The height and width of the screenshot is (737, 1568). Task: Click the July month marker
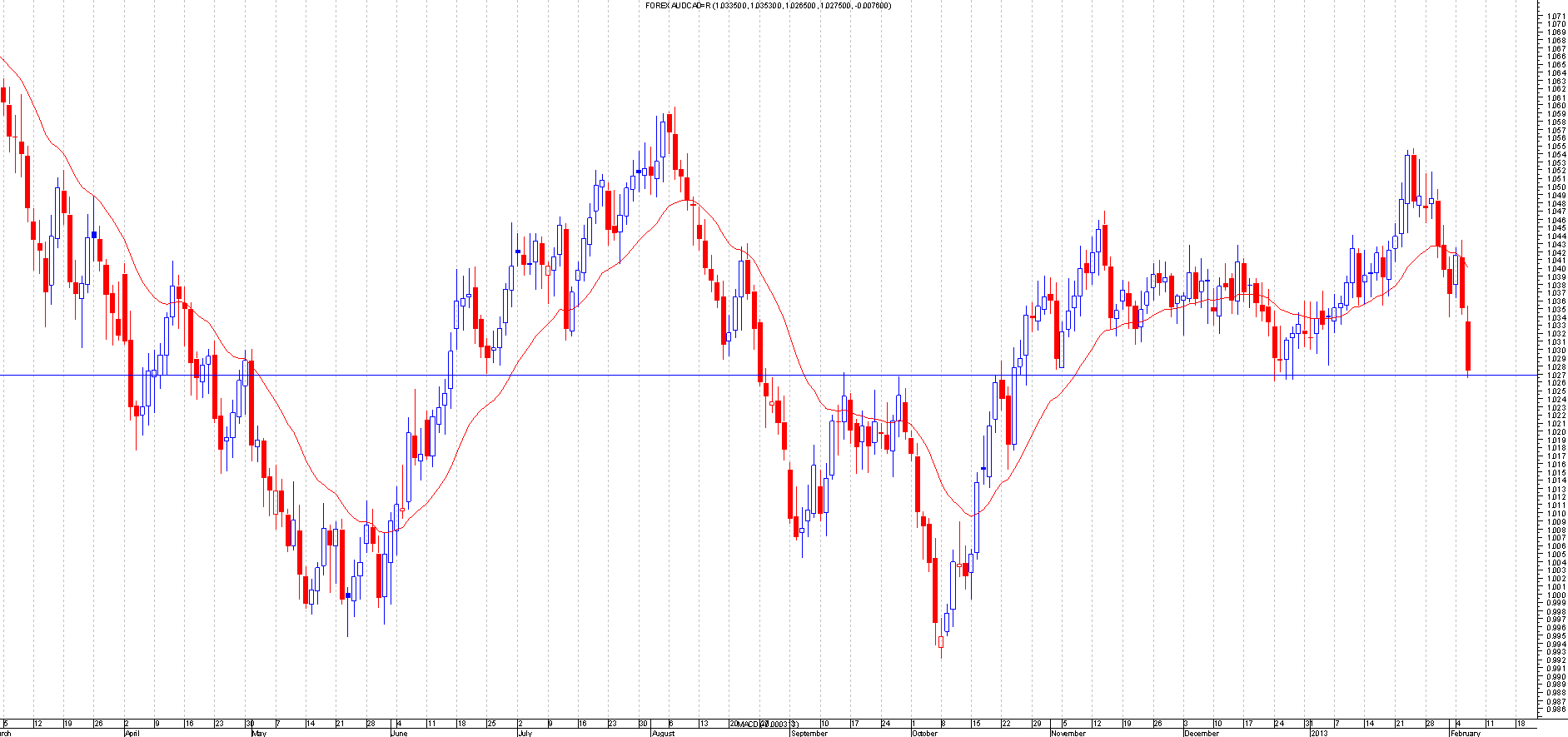(525, 733)
